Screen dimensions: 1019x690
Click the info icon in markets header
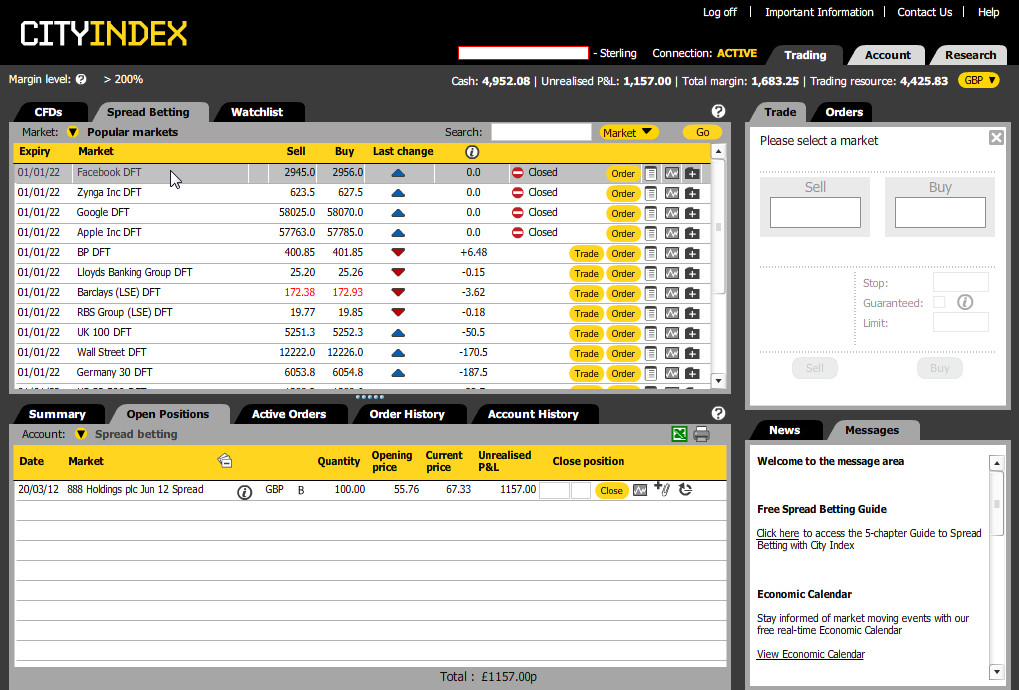(472, 152)
